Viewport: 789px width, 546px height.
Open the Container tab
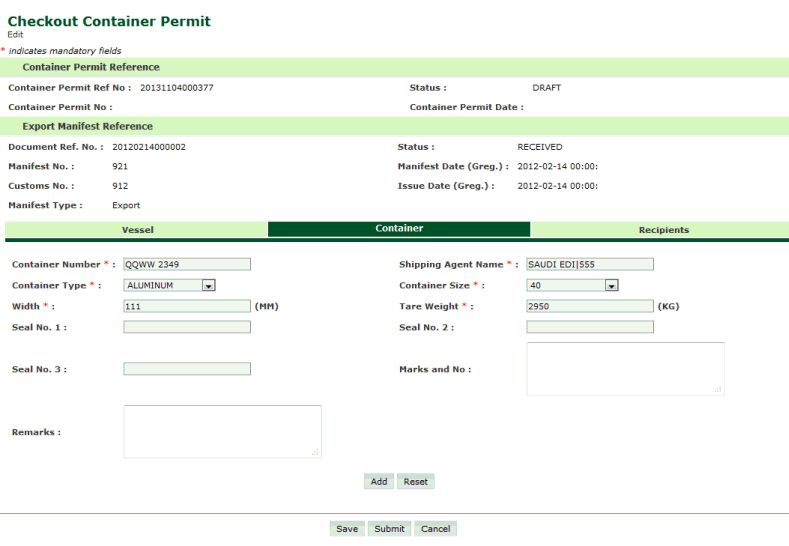pyautogui.click(x=399, y=229)
